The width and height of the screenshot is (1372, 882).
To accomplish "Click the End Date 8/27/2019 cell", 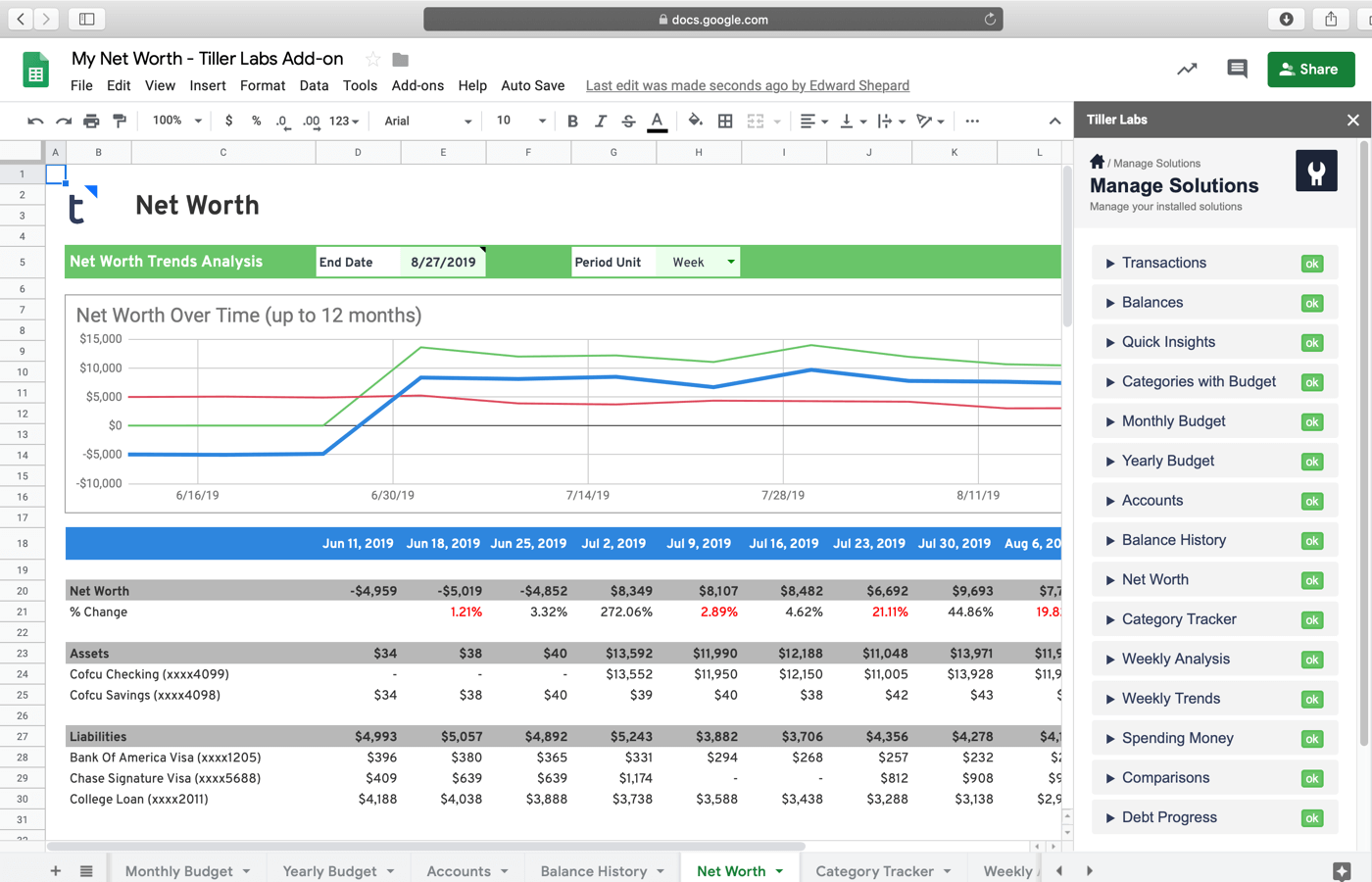I will [x=443, y=262].
